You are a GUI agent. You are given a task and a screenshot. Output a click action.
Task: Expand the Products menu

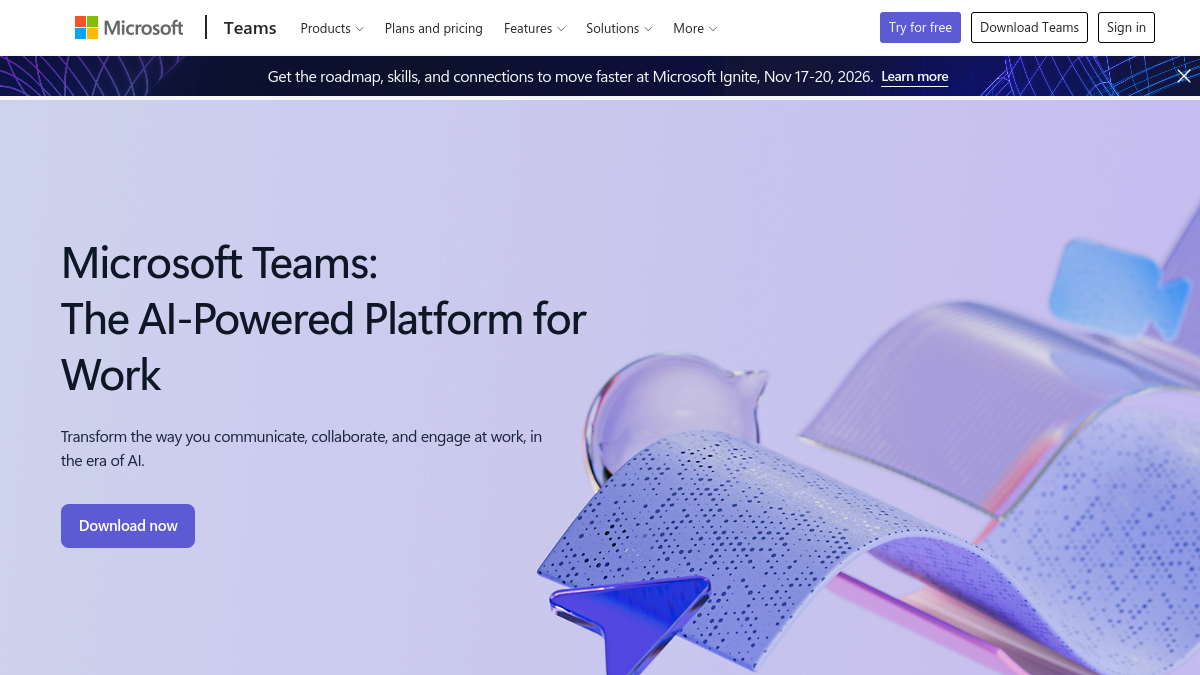tap(332, 28)
